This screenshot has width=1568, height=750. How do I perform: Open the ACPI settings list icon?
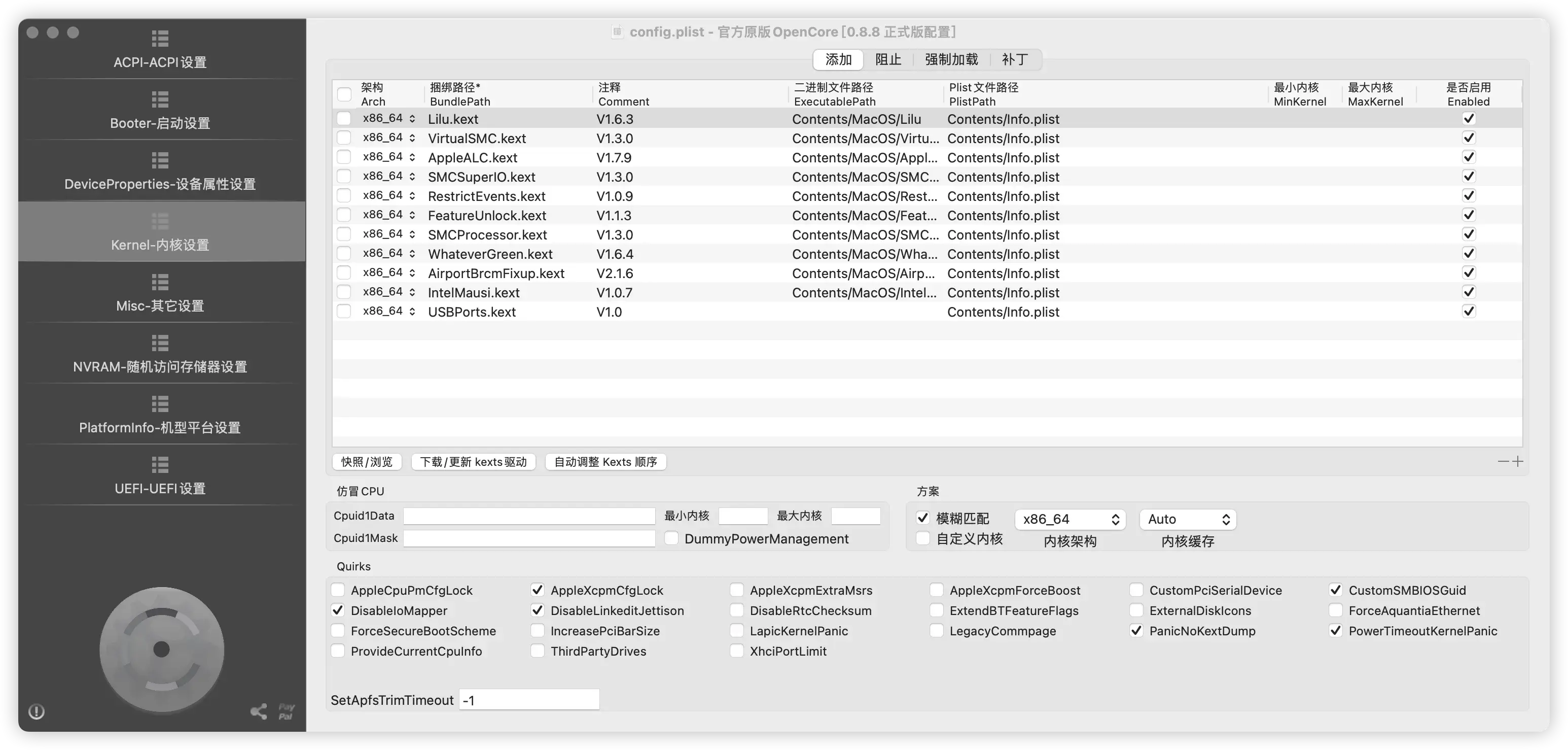point(160,39)
